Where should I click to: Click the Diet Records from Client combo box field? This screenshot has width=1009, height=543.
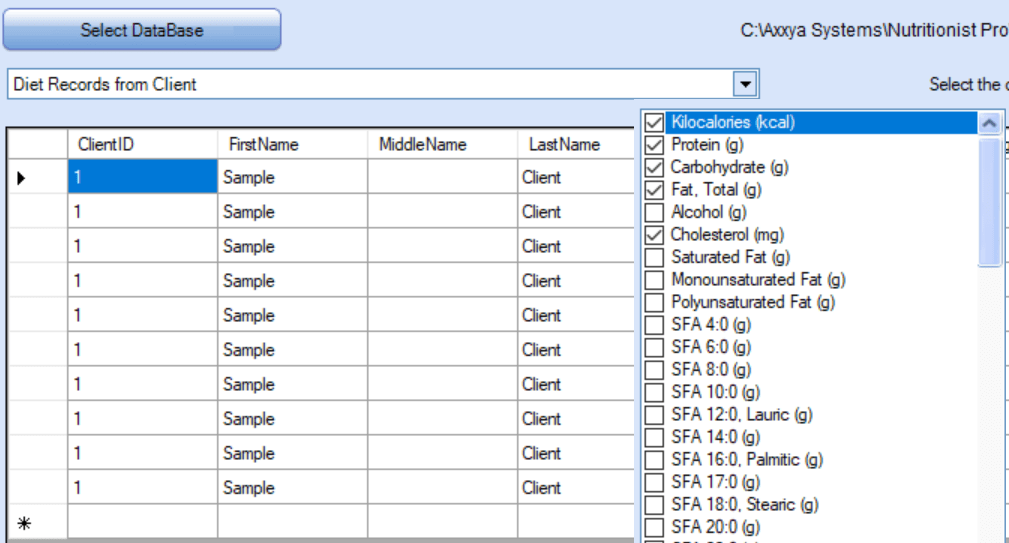(x=370, y=85)
